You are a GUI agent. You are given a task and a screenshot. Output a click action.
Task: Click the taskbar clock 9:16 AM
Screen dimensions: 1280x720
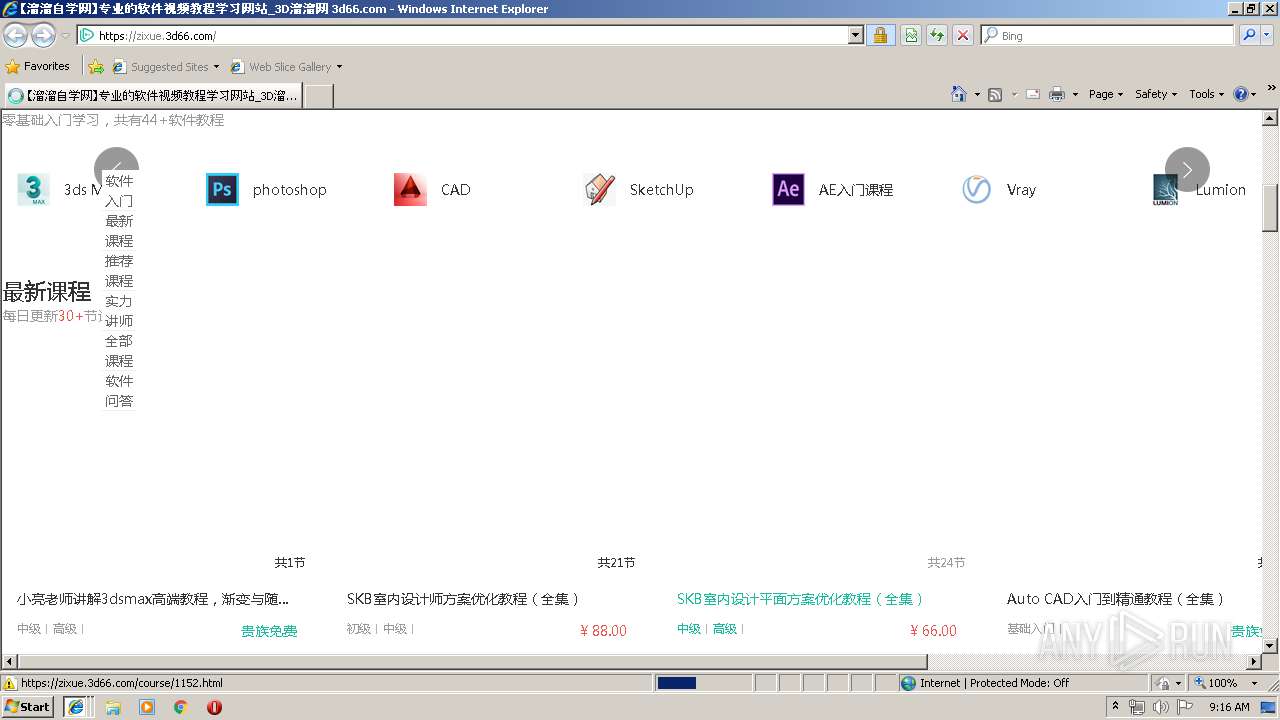point(1229,706)
